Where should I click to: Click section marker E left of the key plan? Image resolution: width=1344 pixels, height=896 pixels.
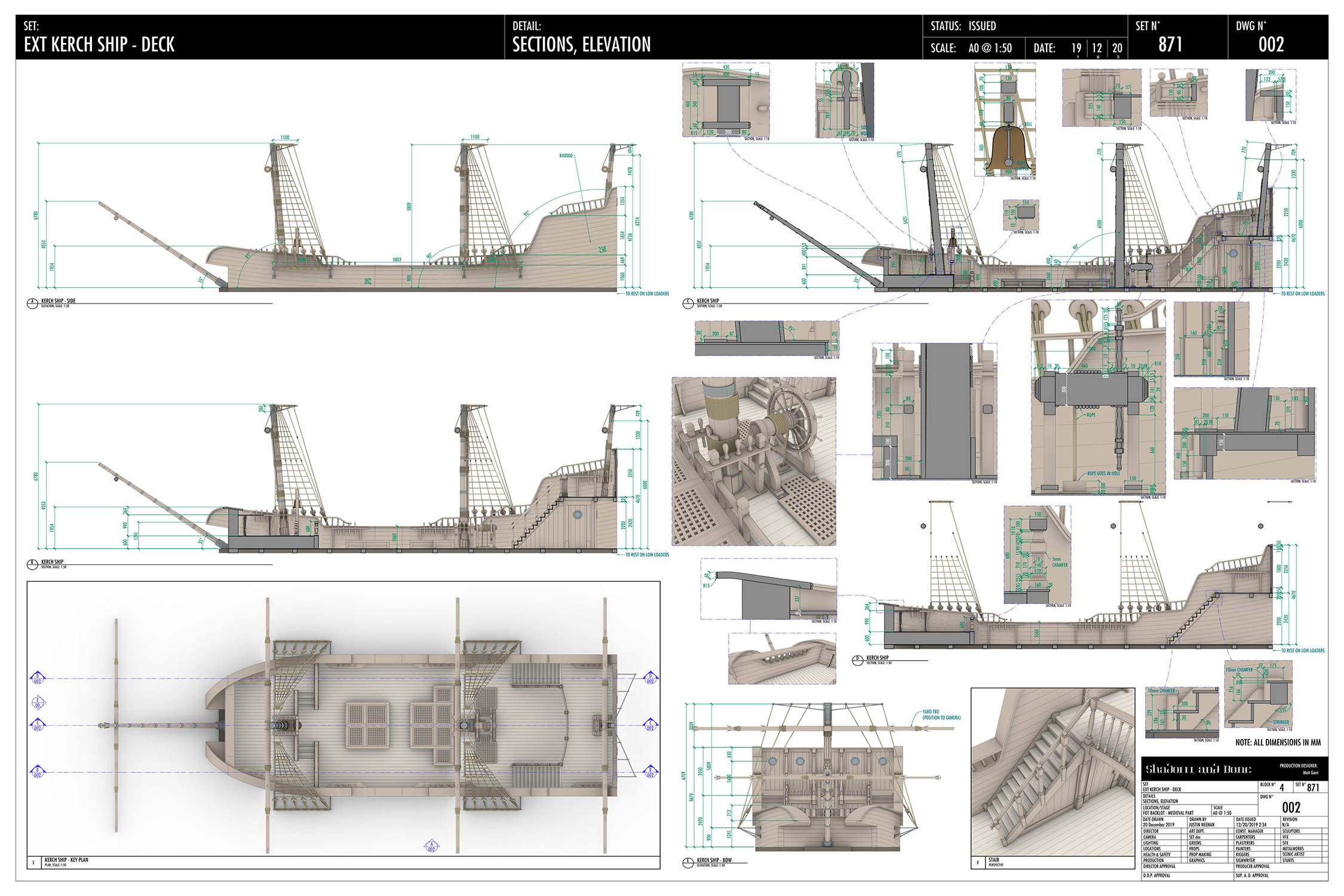[38, 702]
